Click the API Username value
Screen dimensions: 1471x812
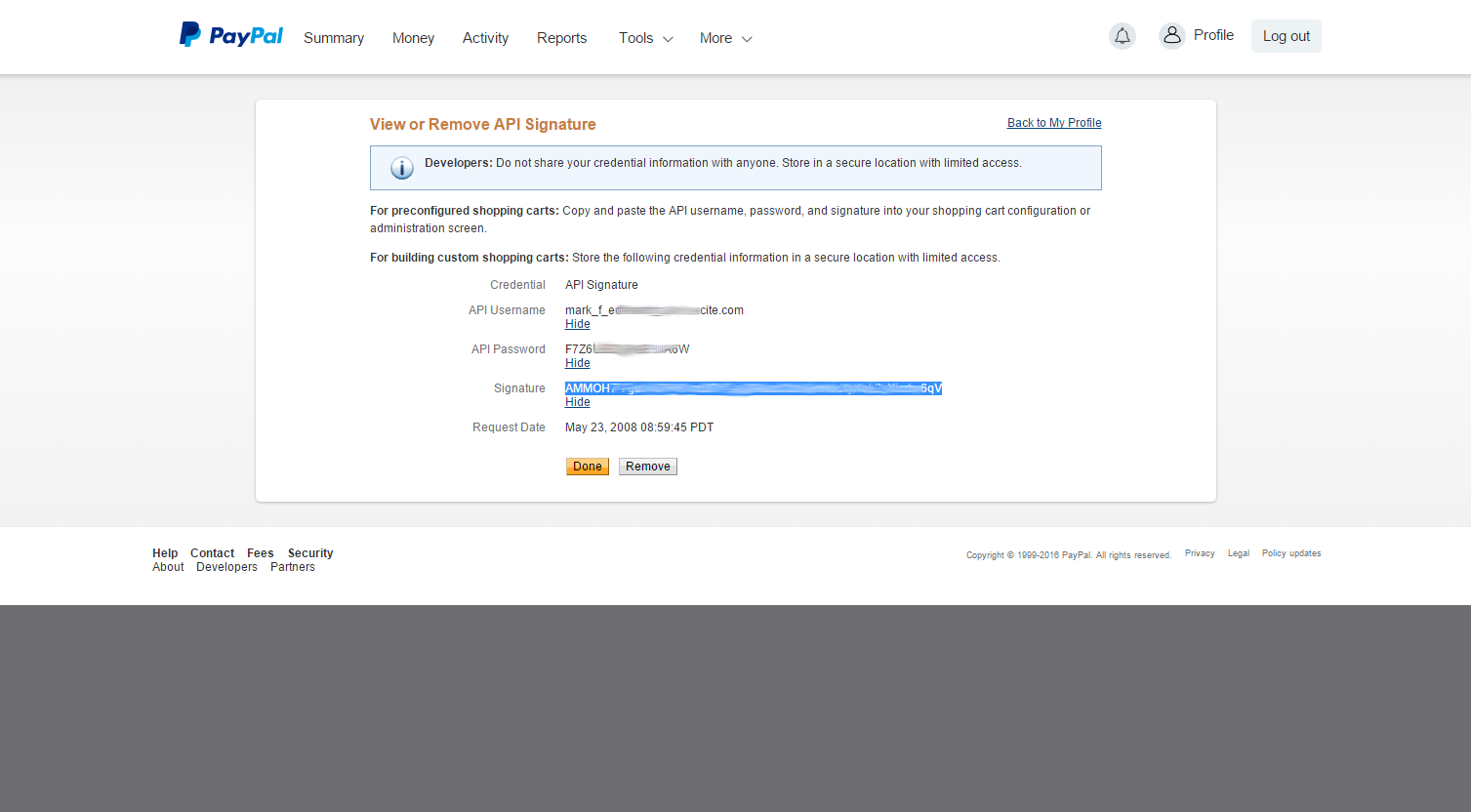(x=654, y=310)
